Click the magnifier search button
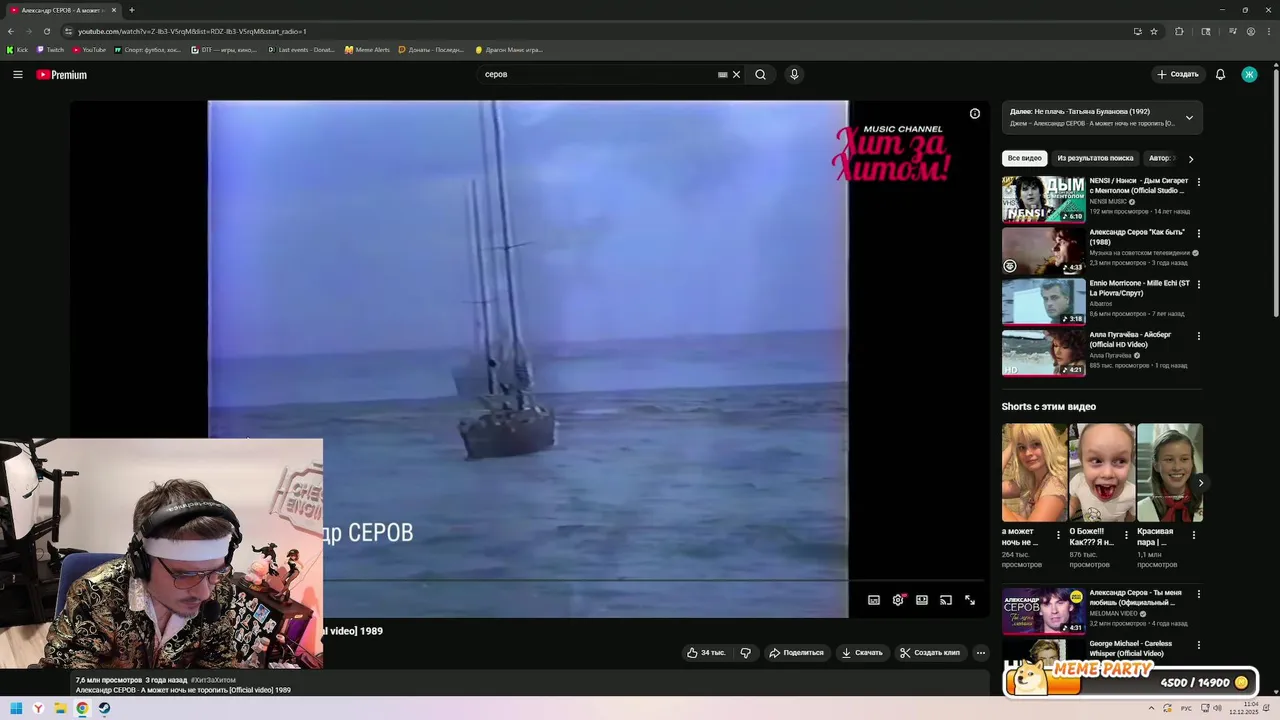 pyautogui.click(x=761, y=74)
